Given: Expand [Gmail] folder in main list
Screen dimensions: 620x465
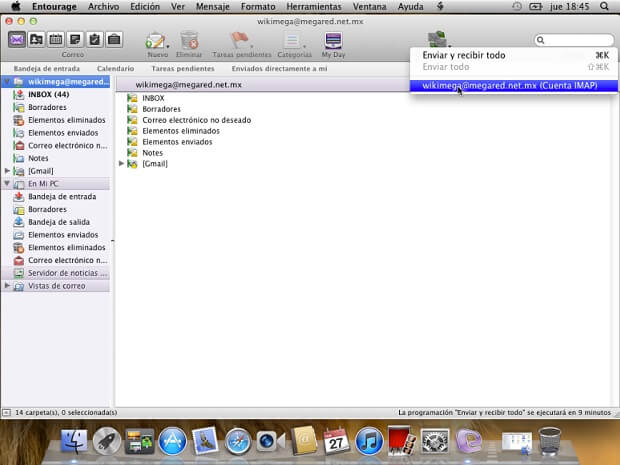Looking at the screenshot, I should tap(121, 163).
